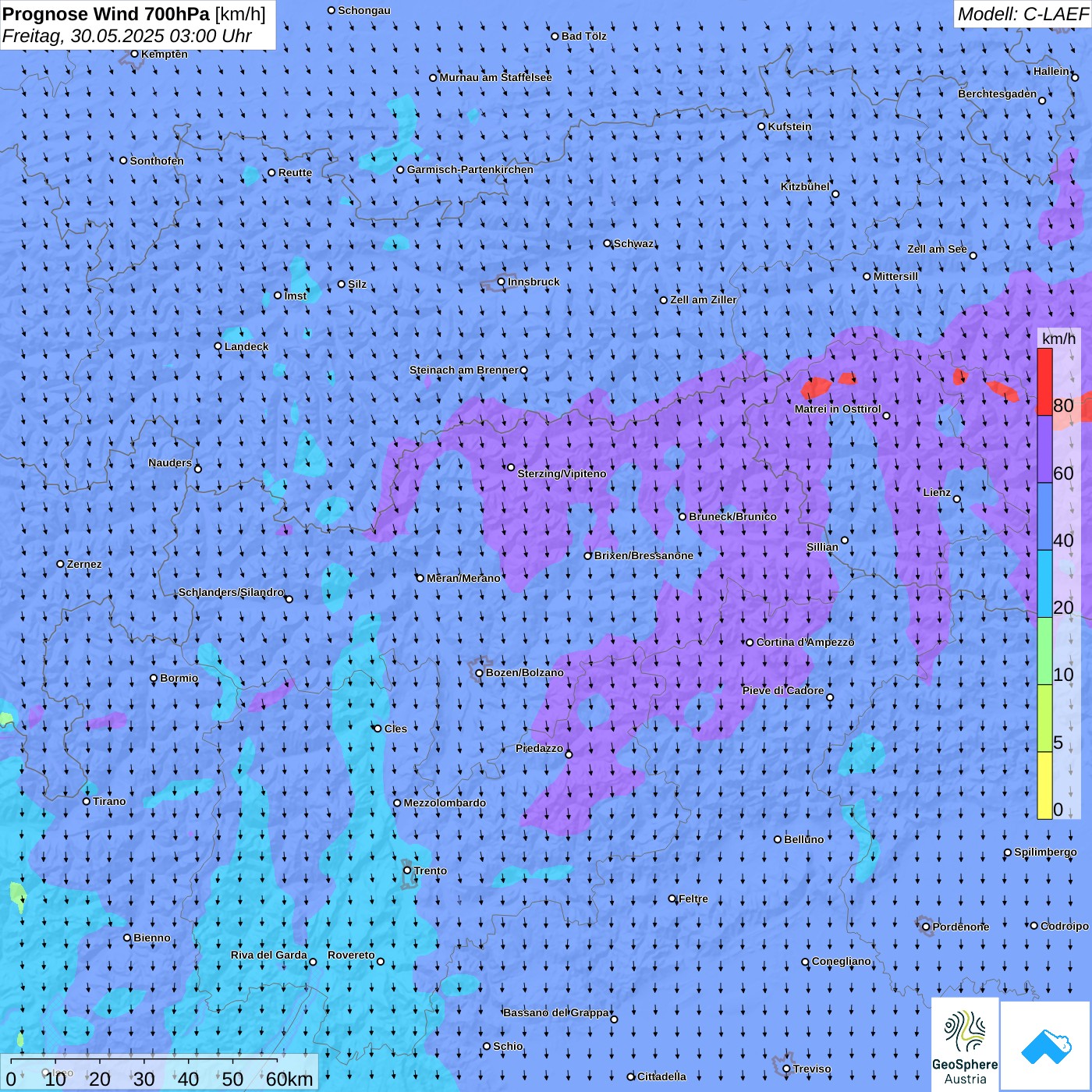Click the green 10 km/h legend band
This screenshot has width=1092, height=1092.
1044,651
